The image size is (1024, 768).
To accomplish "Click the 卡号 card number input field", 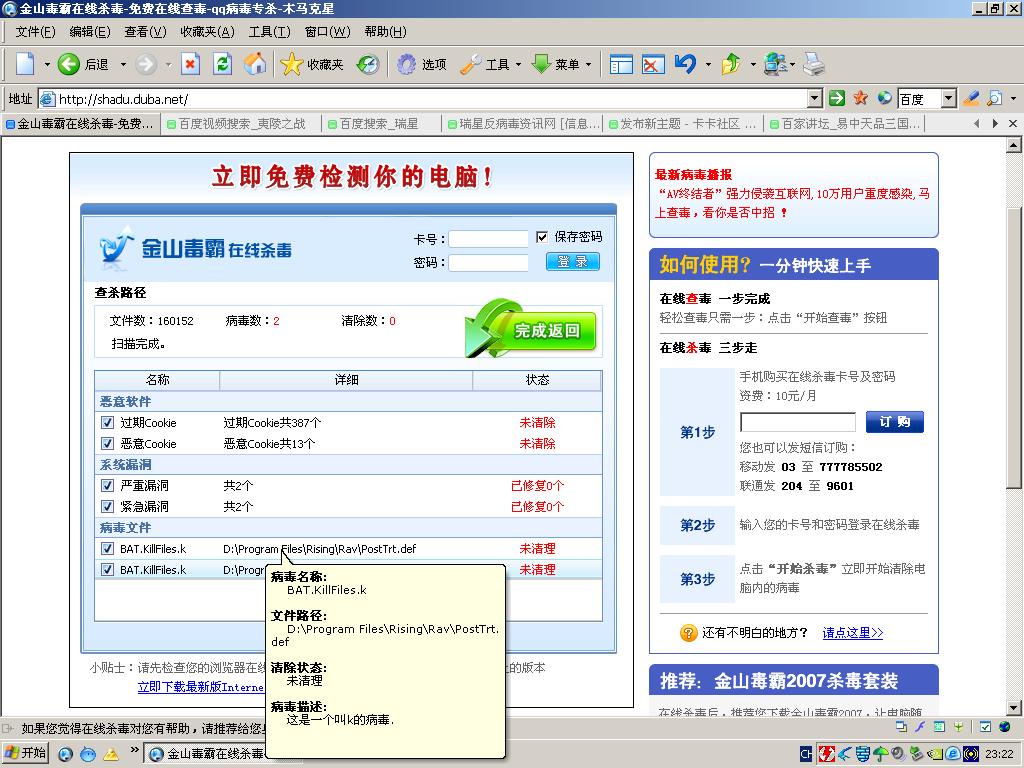I will (x=488, y=239).
